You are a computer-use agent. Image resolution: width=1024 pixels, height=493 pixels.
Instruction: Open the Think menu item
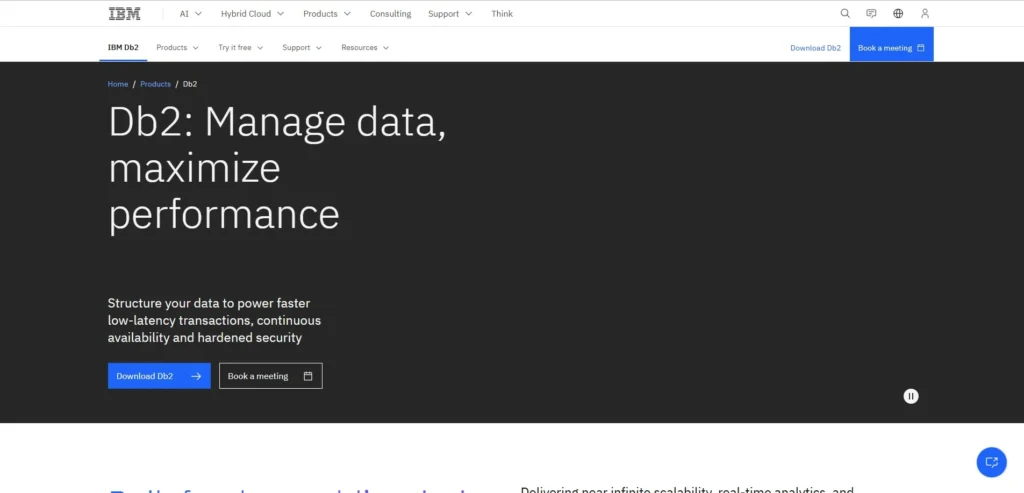[x=502, y=14]
